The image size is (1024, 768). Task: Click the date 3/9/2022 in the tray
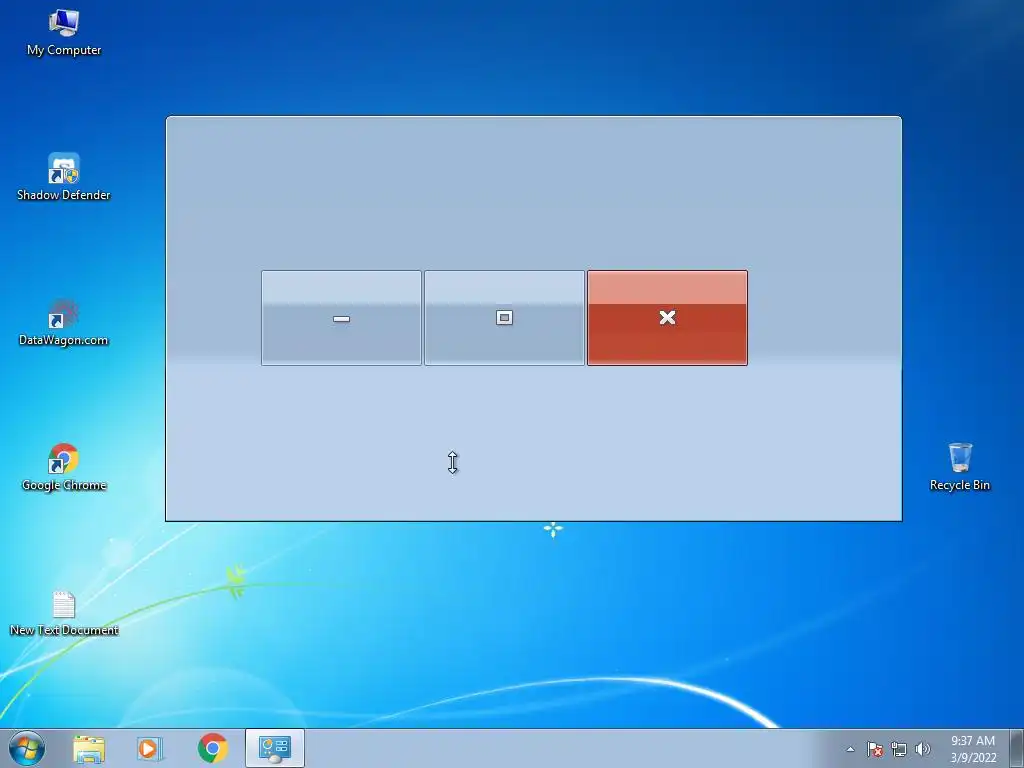973,758
